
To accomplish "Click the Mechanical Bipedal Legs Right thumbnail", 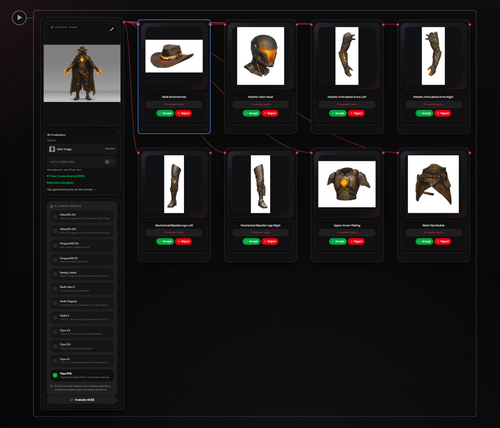I will point(260,184).
